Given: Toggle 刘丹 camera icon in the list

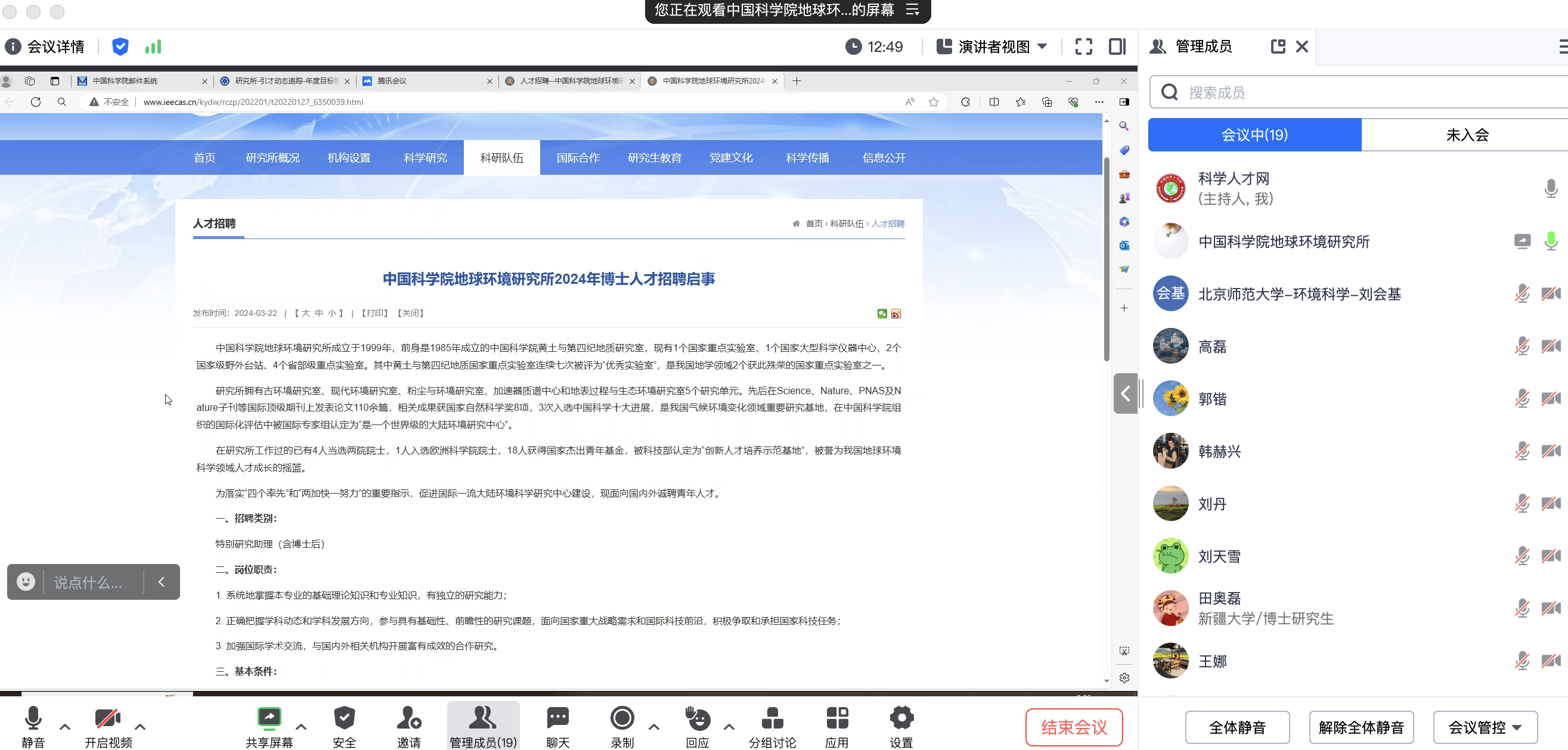Looking at the screenshot, I should point(1551,503).
